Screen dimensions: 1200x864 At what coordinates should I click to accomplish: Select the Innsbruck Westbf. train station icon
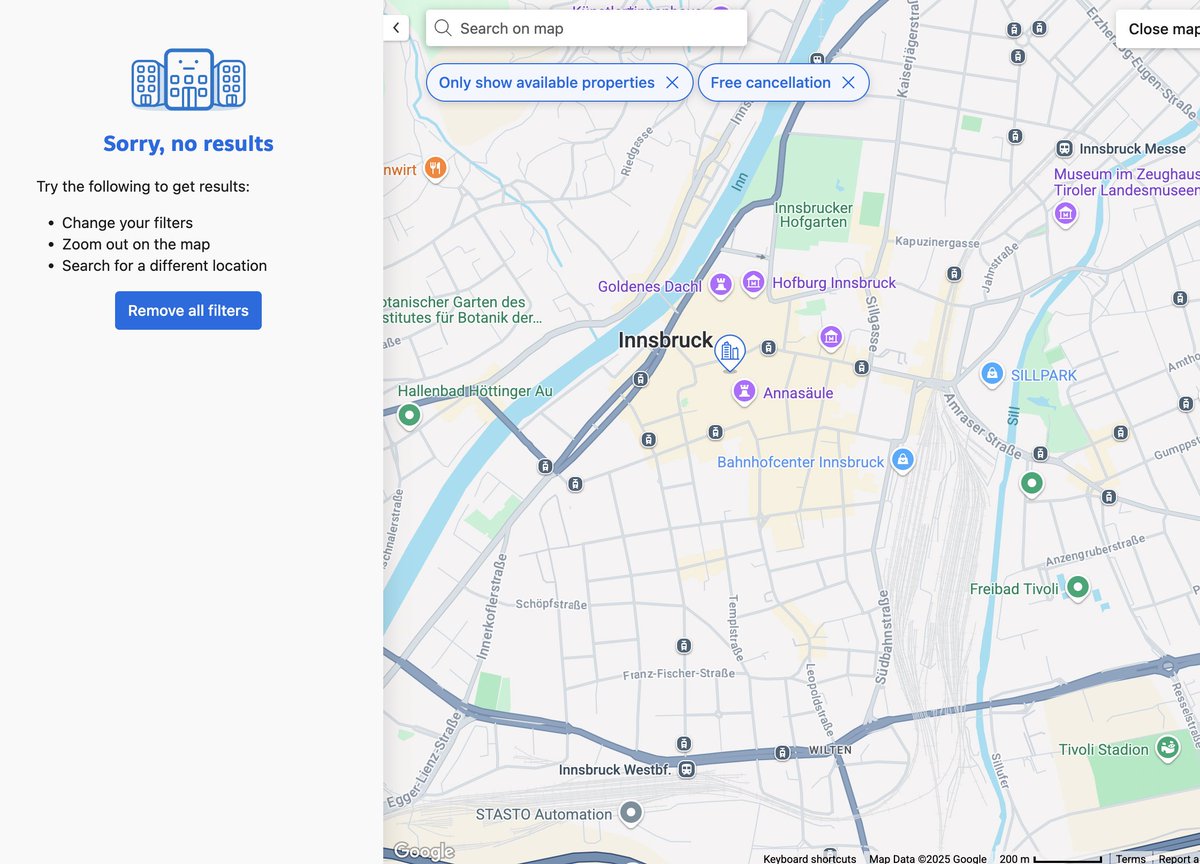687,770
